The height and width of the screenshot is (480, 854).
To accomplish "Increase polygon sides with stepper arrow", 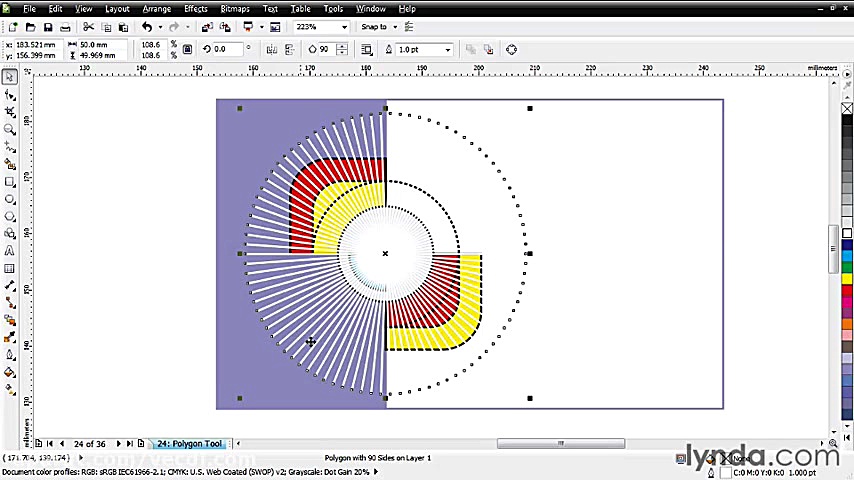I will tap(342, 46).
